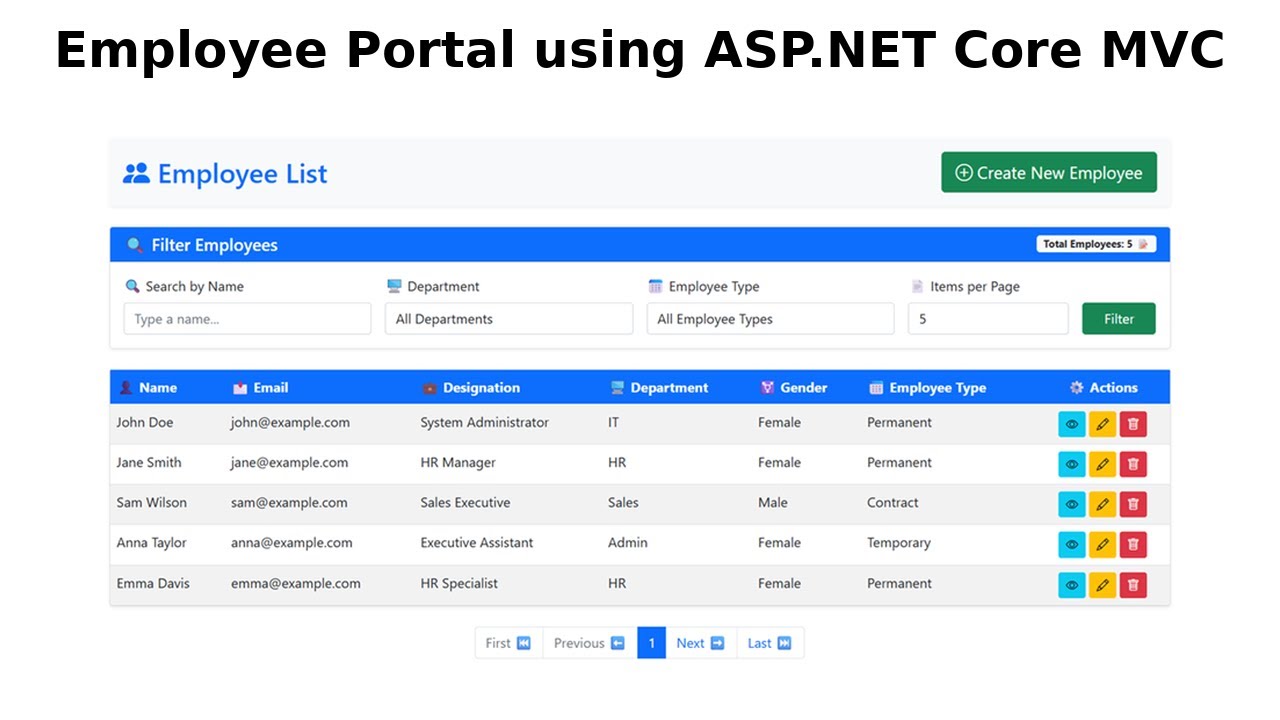Viewport: 1280px width, 720px height.
Task: Click the Name column header
Action: (x=148, y=388)
